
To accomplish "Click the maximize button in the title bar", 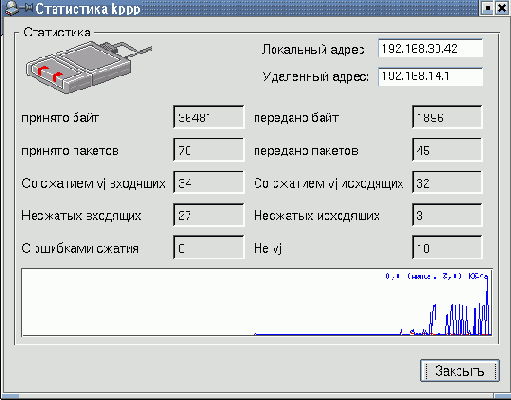I will (487, 8).
